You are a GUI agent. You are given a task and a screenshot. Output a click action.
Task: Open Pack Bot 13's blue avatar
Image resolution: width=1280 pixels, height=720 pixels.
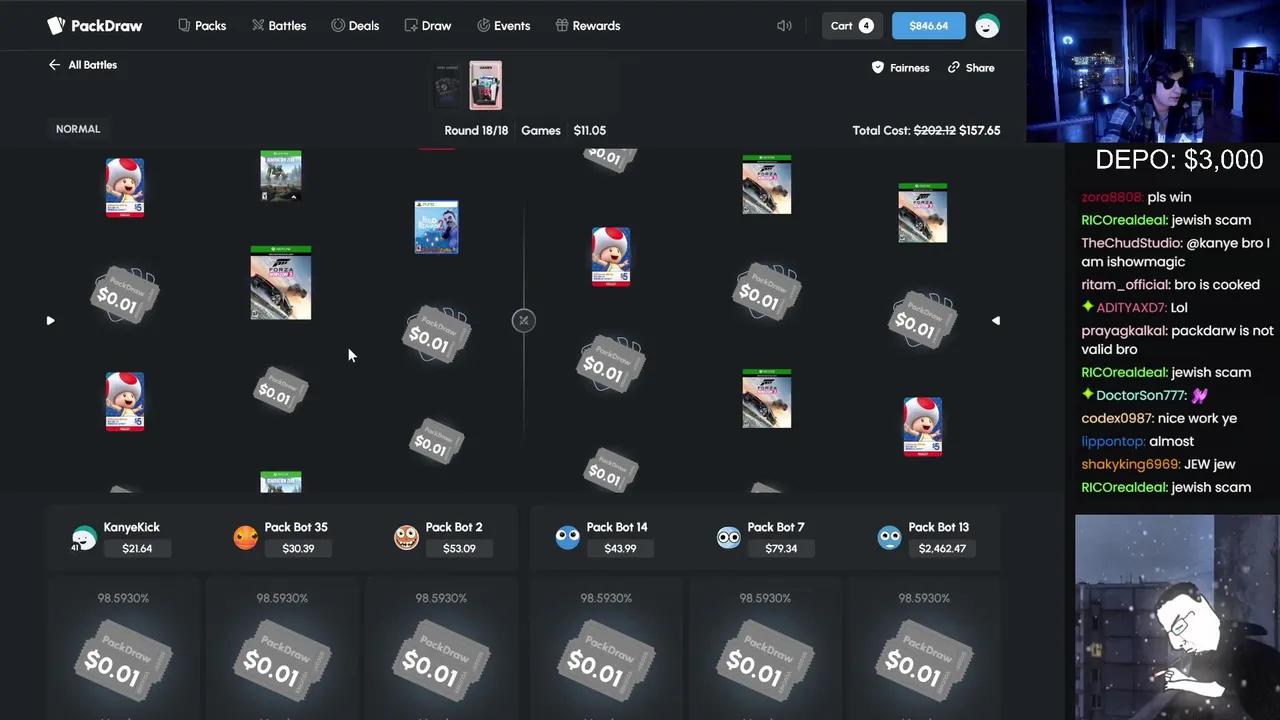[x=889, y=538]
